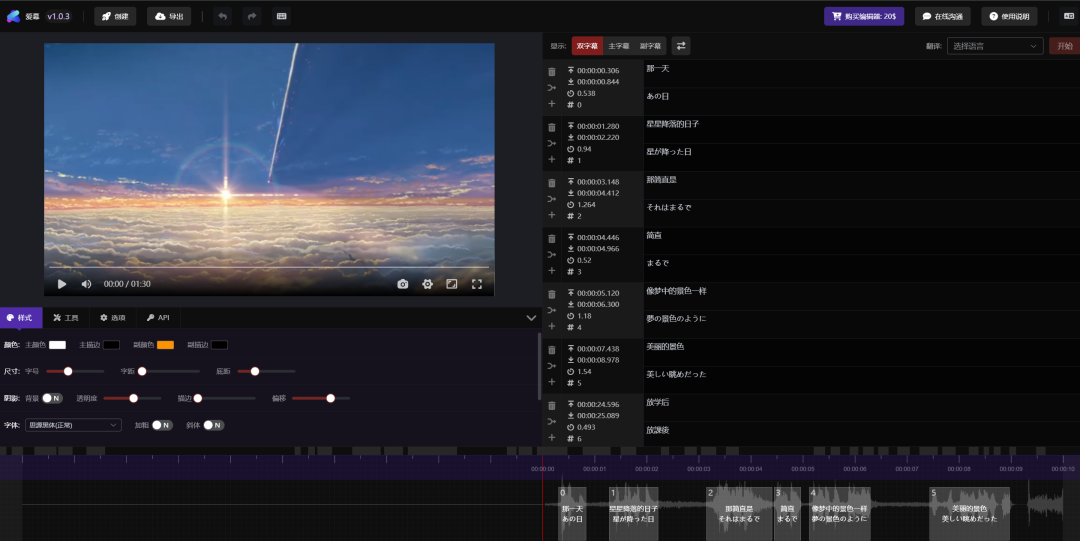Viewport: 1080px width, 541px height.
Task: Open the font dropdown 思源黑体(正常)
Action: (73, 425)
